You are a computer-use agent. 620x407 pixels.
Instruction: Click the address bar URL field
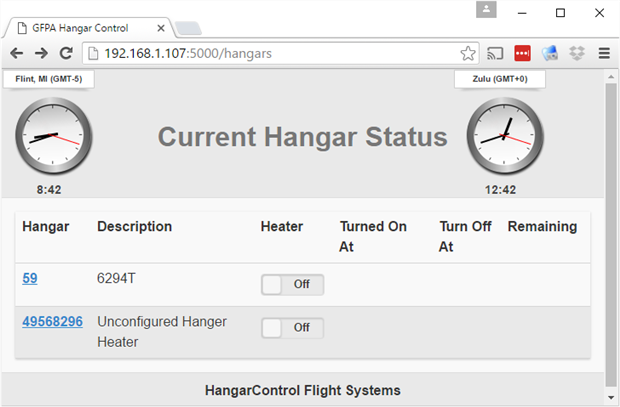pos(271,53)
